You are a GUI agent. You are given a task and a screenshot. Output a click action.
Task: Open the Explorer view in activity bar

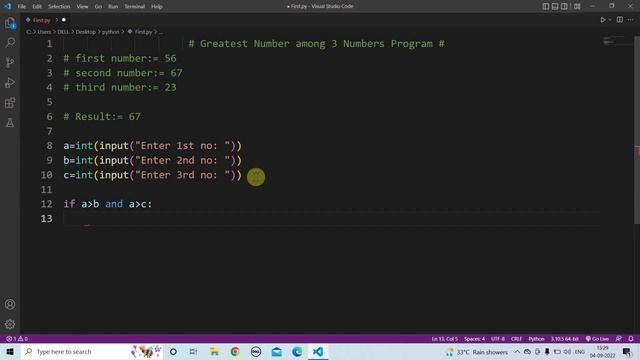[10, 23]
